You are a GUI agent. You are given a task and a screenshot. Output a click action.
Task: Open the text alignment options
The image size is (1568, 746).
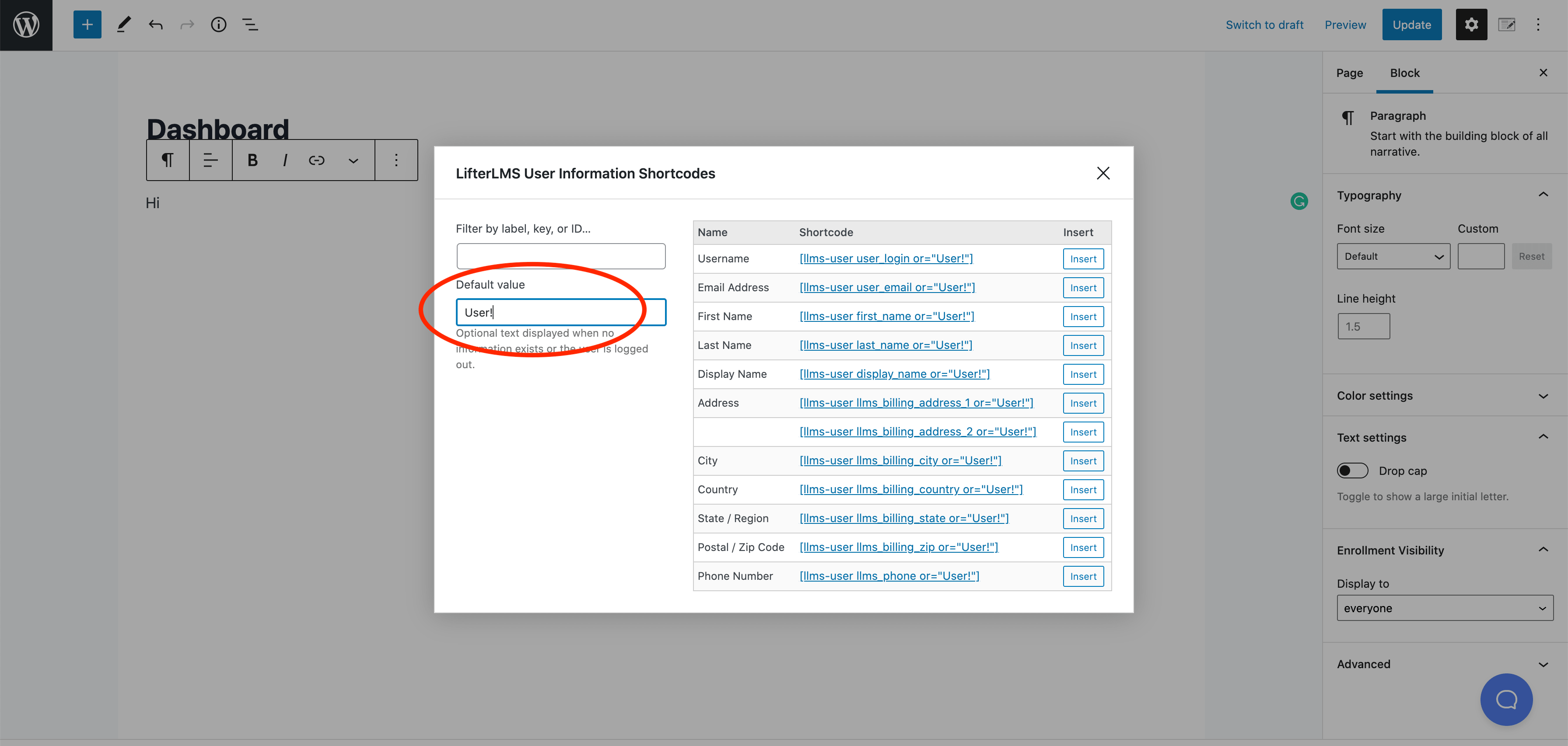click(x=210, y=160)
